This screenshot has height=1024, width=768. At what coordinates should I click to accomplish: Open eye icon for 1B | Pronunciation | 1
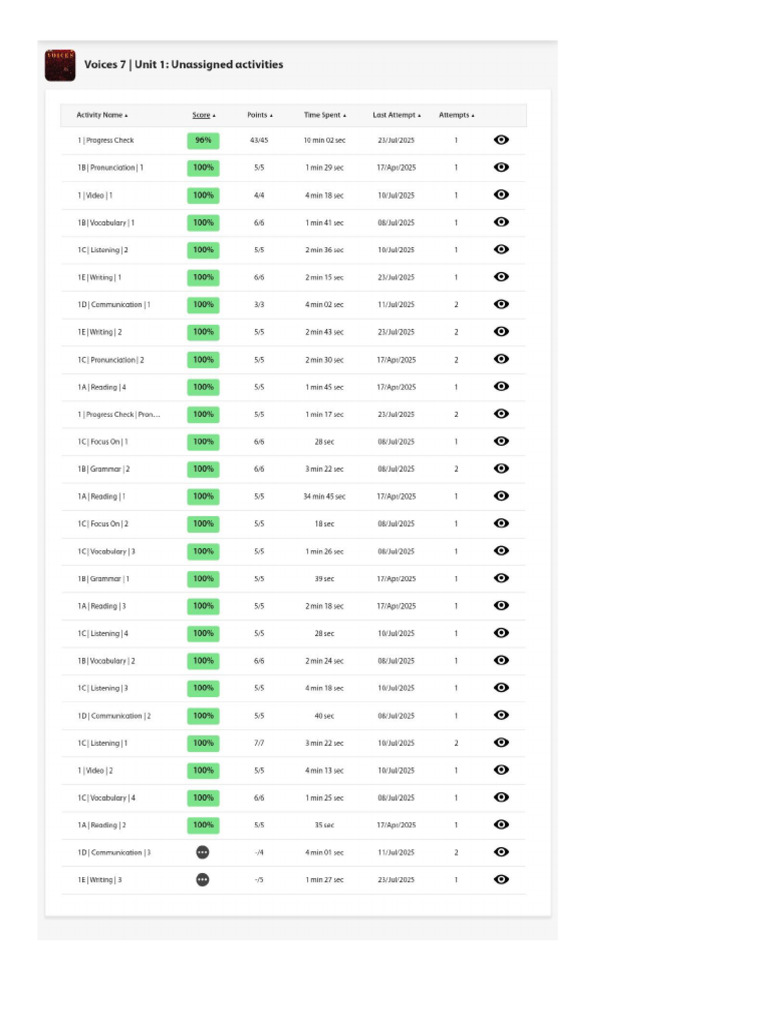(501, 167)
